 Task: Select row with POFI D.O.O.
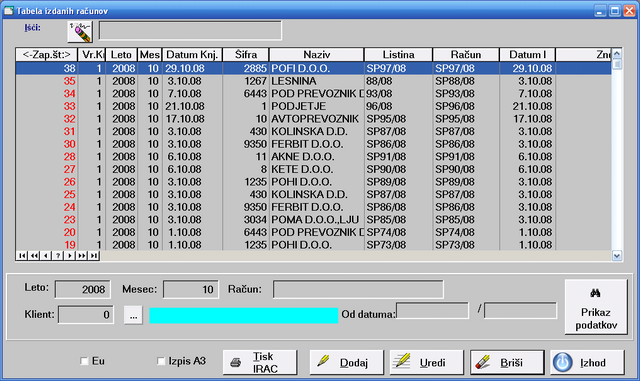tap(313, 68)
